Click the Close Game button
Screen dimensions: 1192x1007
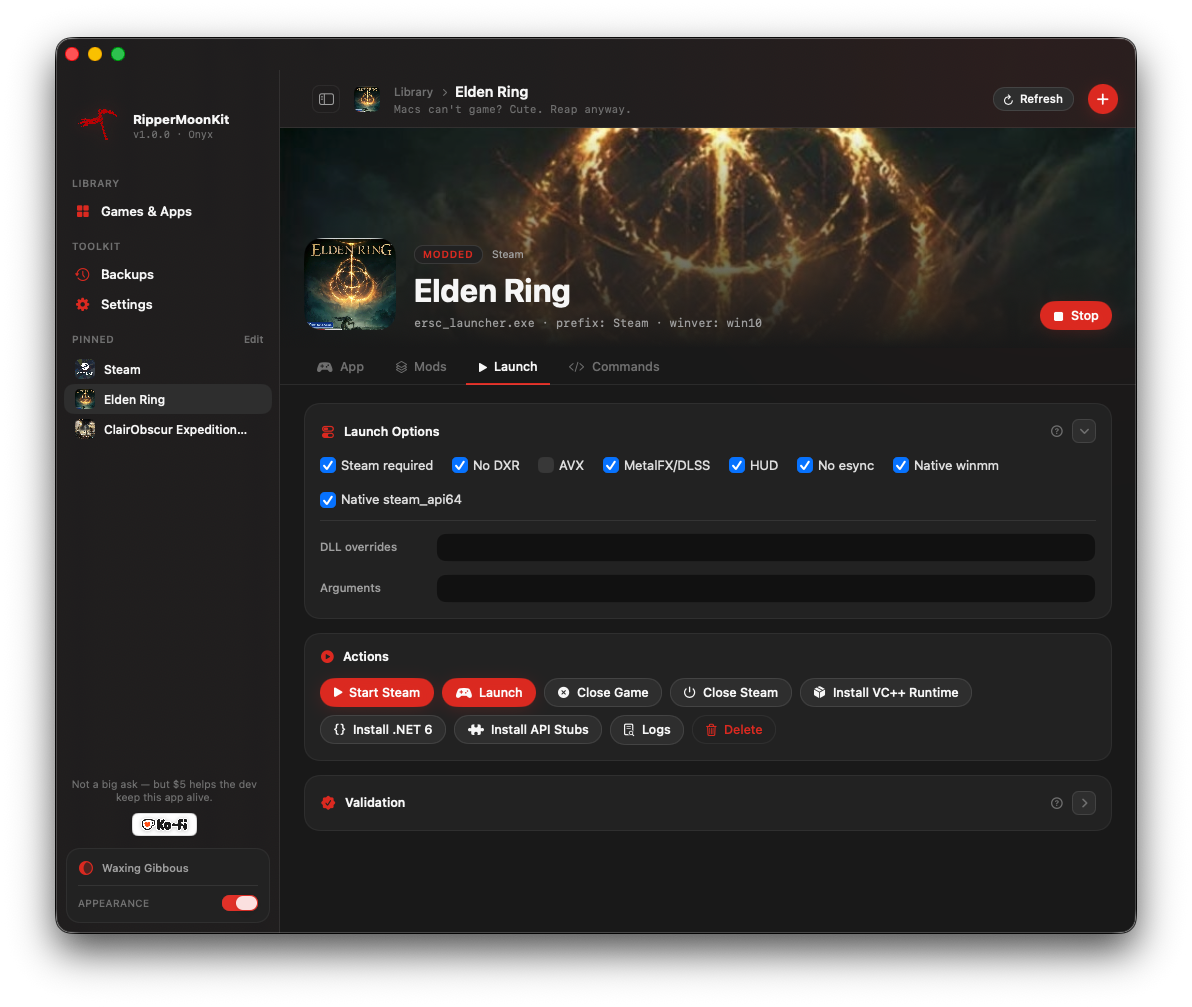(603, 693)
